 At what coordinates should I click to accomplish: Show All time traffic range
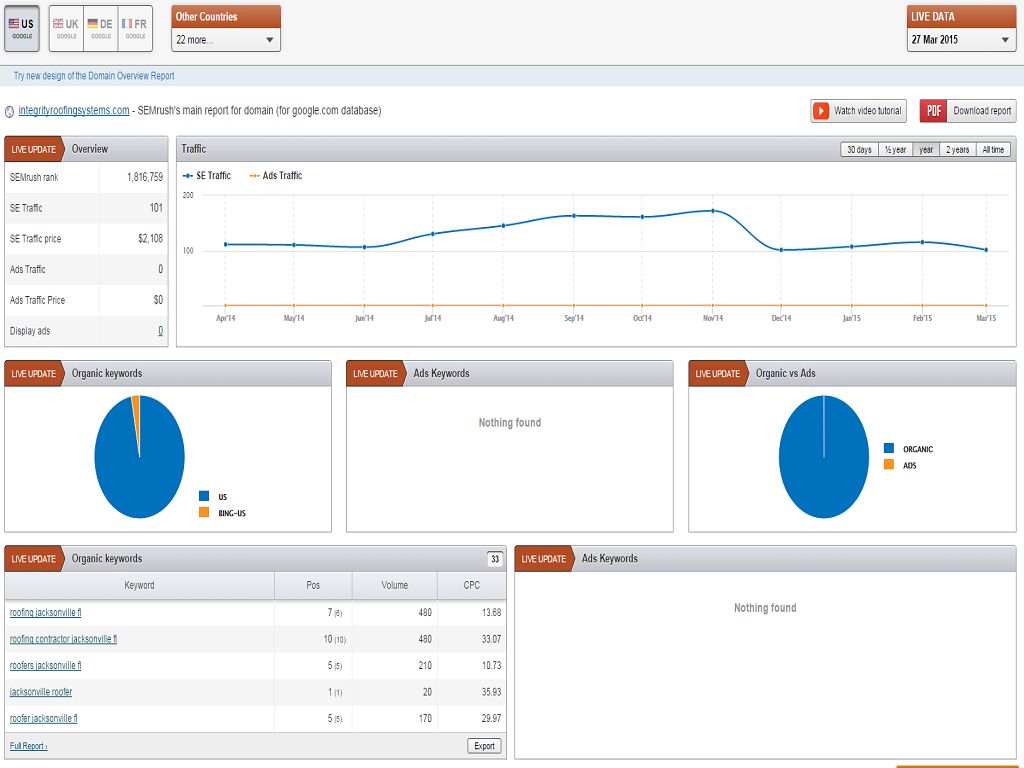point(993,150)
